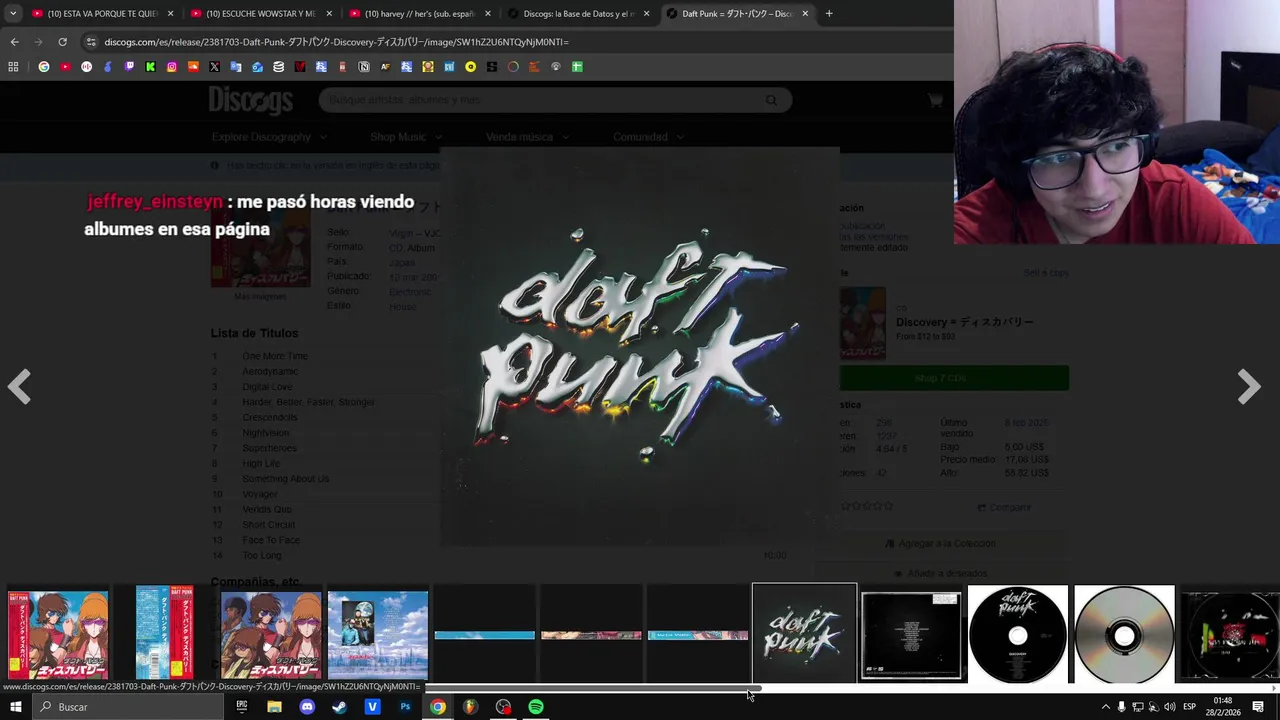Switch to the harvey // her's tab

click(x=420, y=14)
